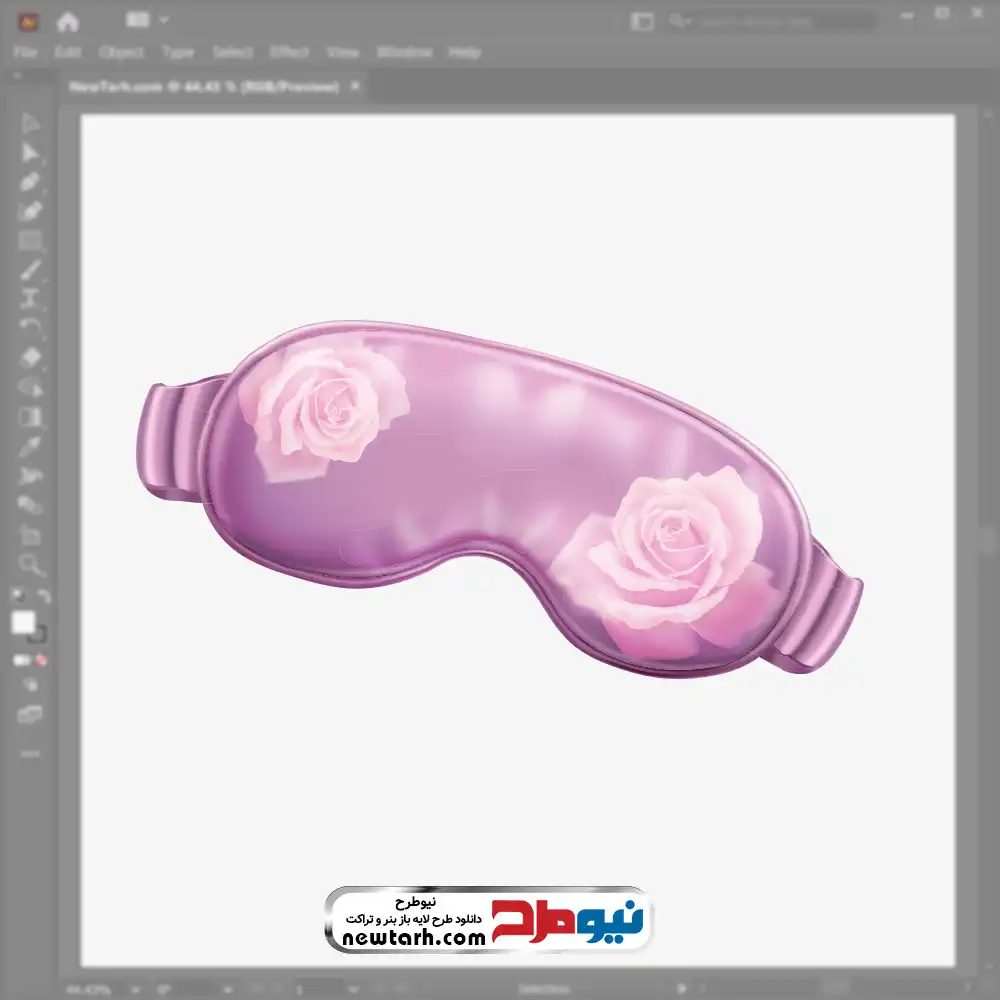Image resolution: width=1000 pixels, height=1000 pixels.
Task: Select the Eraser tool
Action: pyautogui.click(x=30, y=357)
